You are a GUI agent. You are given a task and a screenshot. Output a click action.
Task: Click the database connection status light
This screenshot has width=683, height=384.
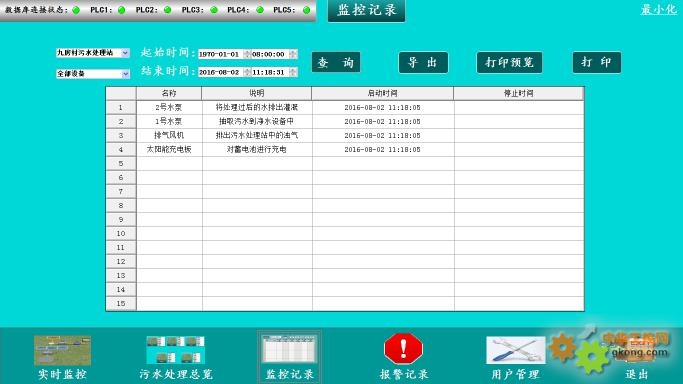[x=76, y=10]
